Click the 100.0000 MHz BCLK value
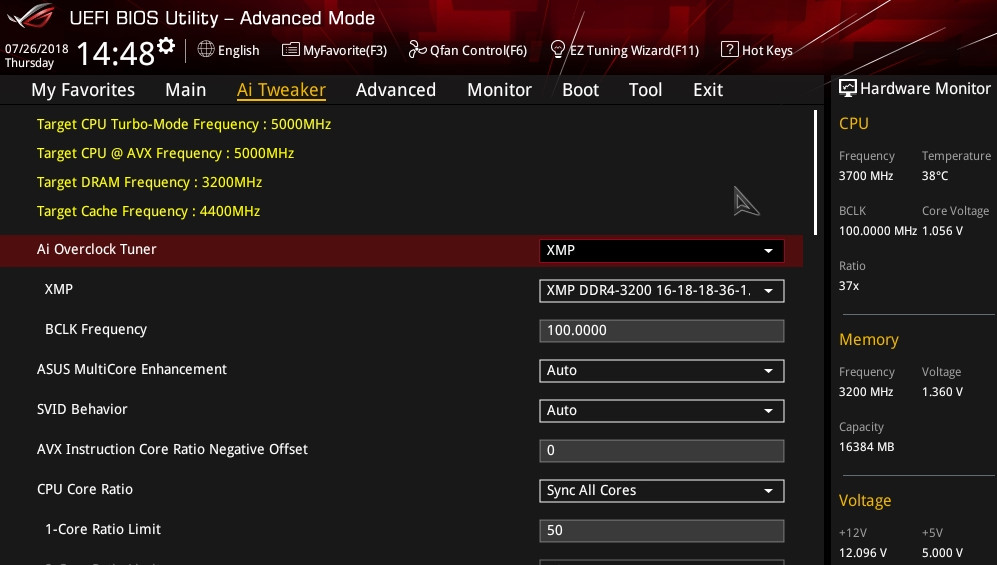The image size is (997, 565). tap(877, 231)
